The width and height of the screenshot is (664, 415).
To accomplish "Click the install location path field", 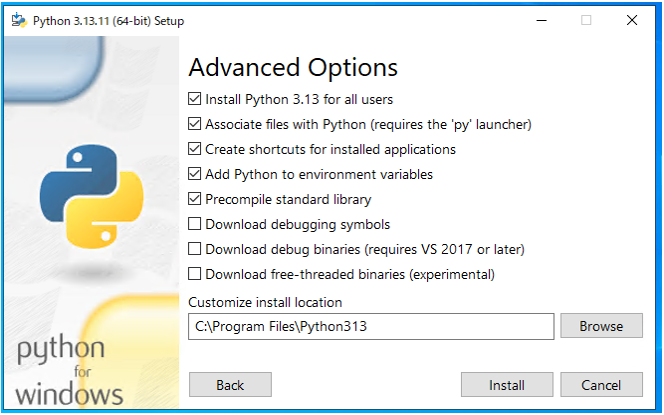I will click(370, 326).
